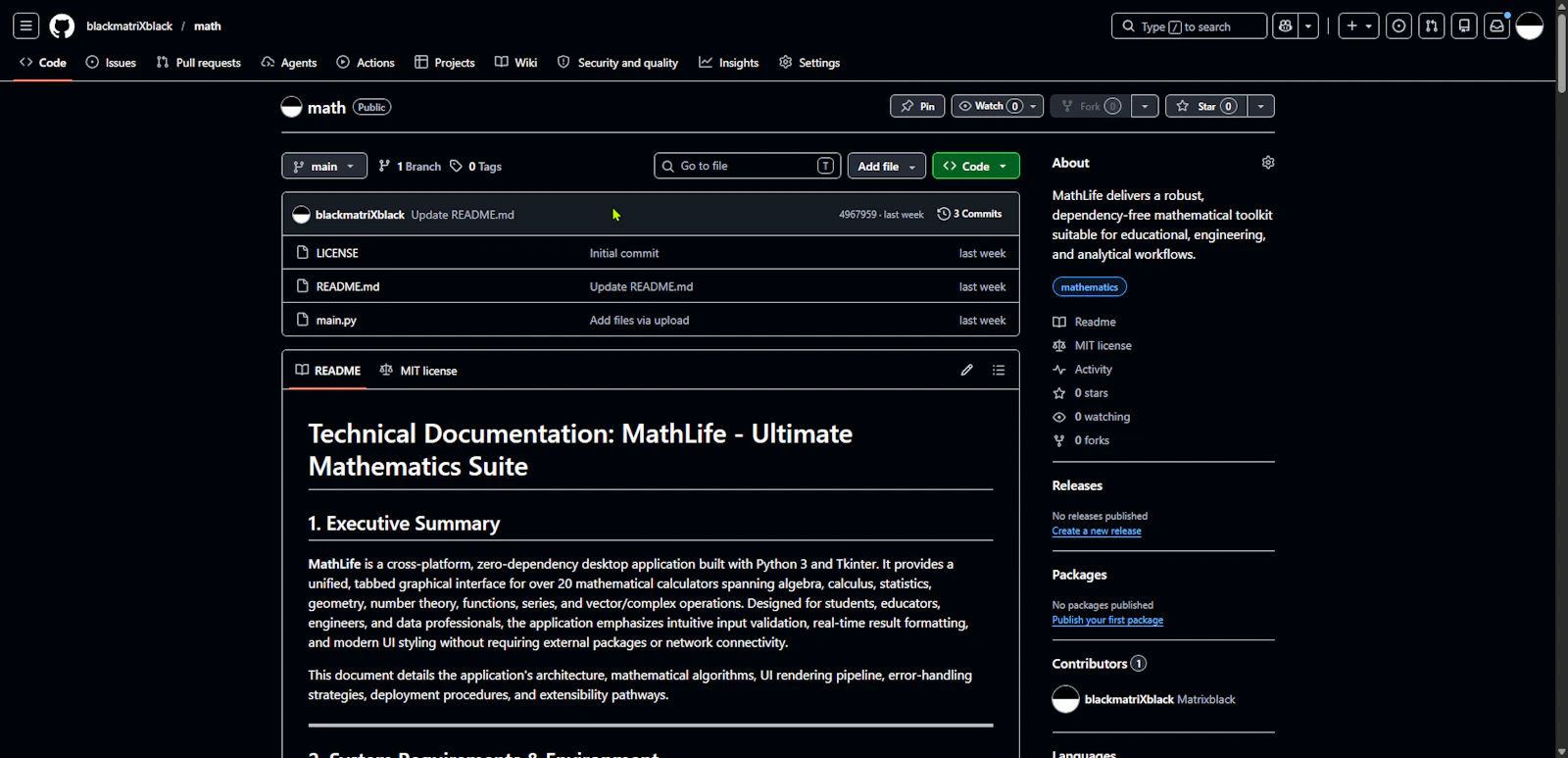Viewport: 1568px width, 758px height.
Task: Open Security and quality tab
Action: tap(618, 63)
